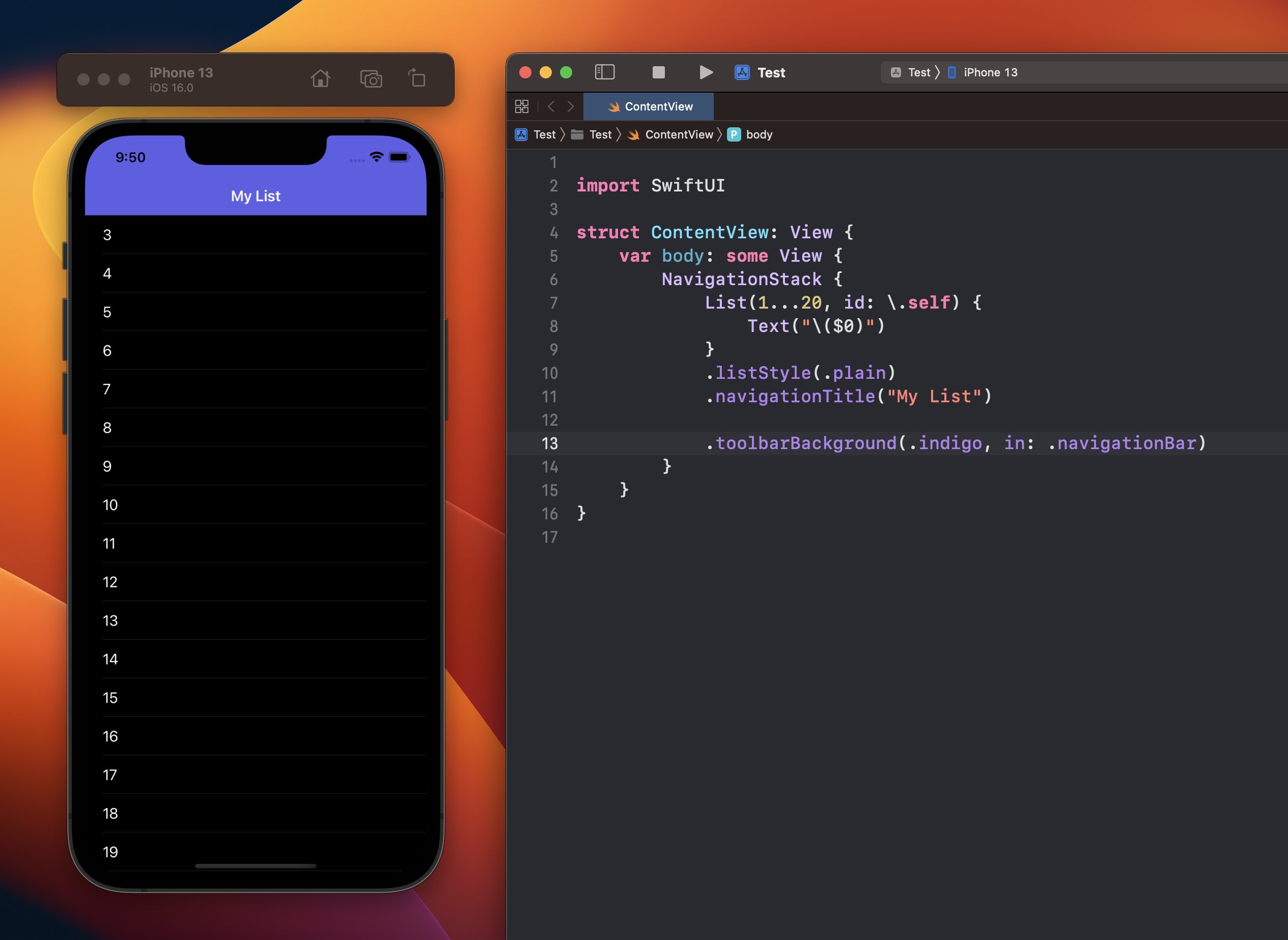Viewport: 1288px width, 940px height.
Task: Click line number 13 in the gutter
Action: (549, 443)
